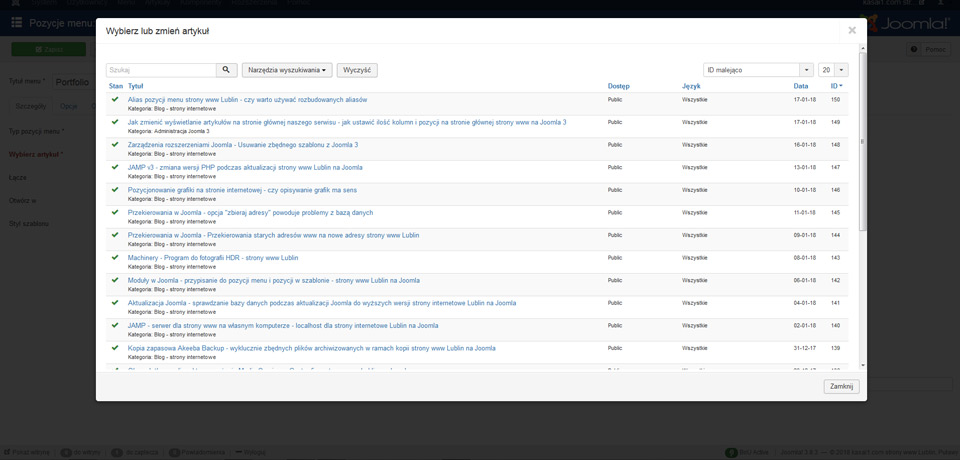This screenshot has width=960, height=460.
Task: Pick Kopia zapasowa Akeeba Backup article
Action: click(312, 348)
